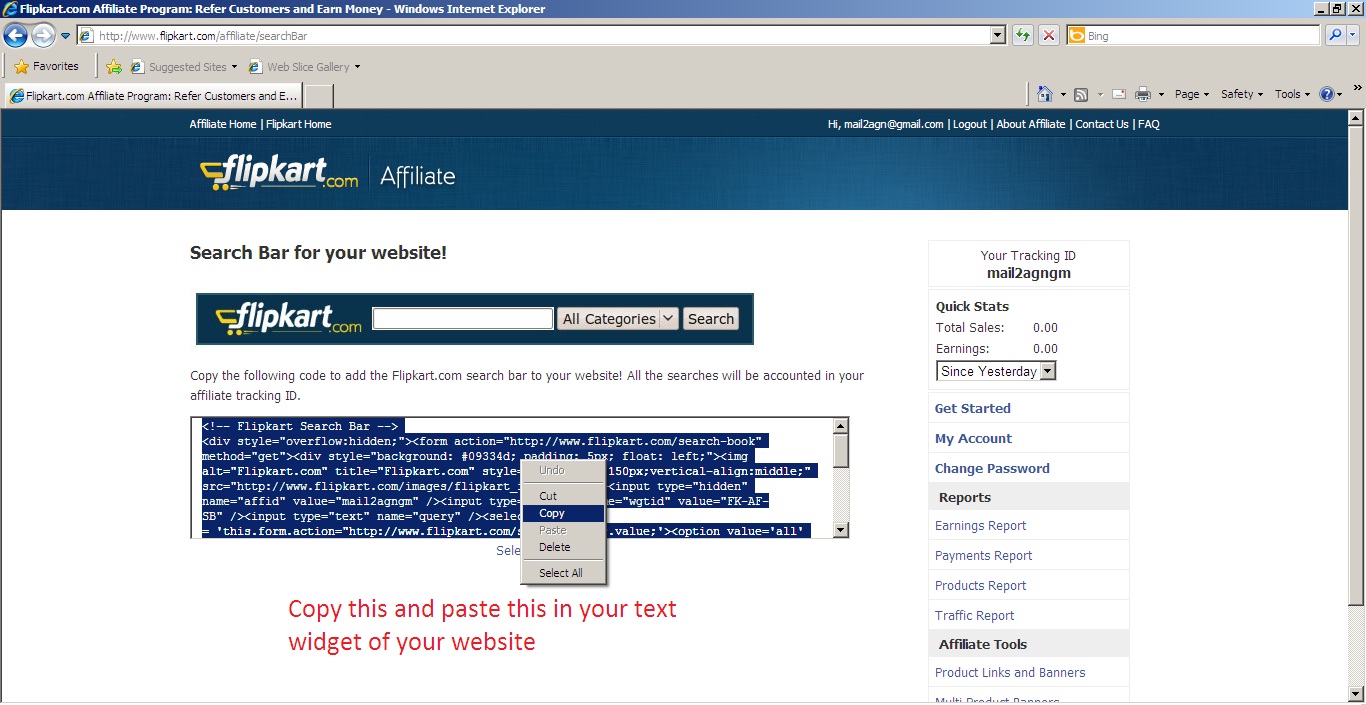Expand the address bar history dropdown

pos(998,36)
